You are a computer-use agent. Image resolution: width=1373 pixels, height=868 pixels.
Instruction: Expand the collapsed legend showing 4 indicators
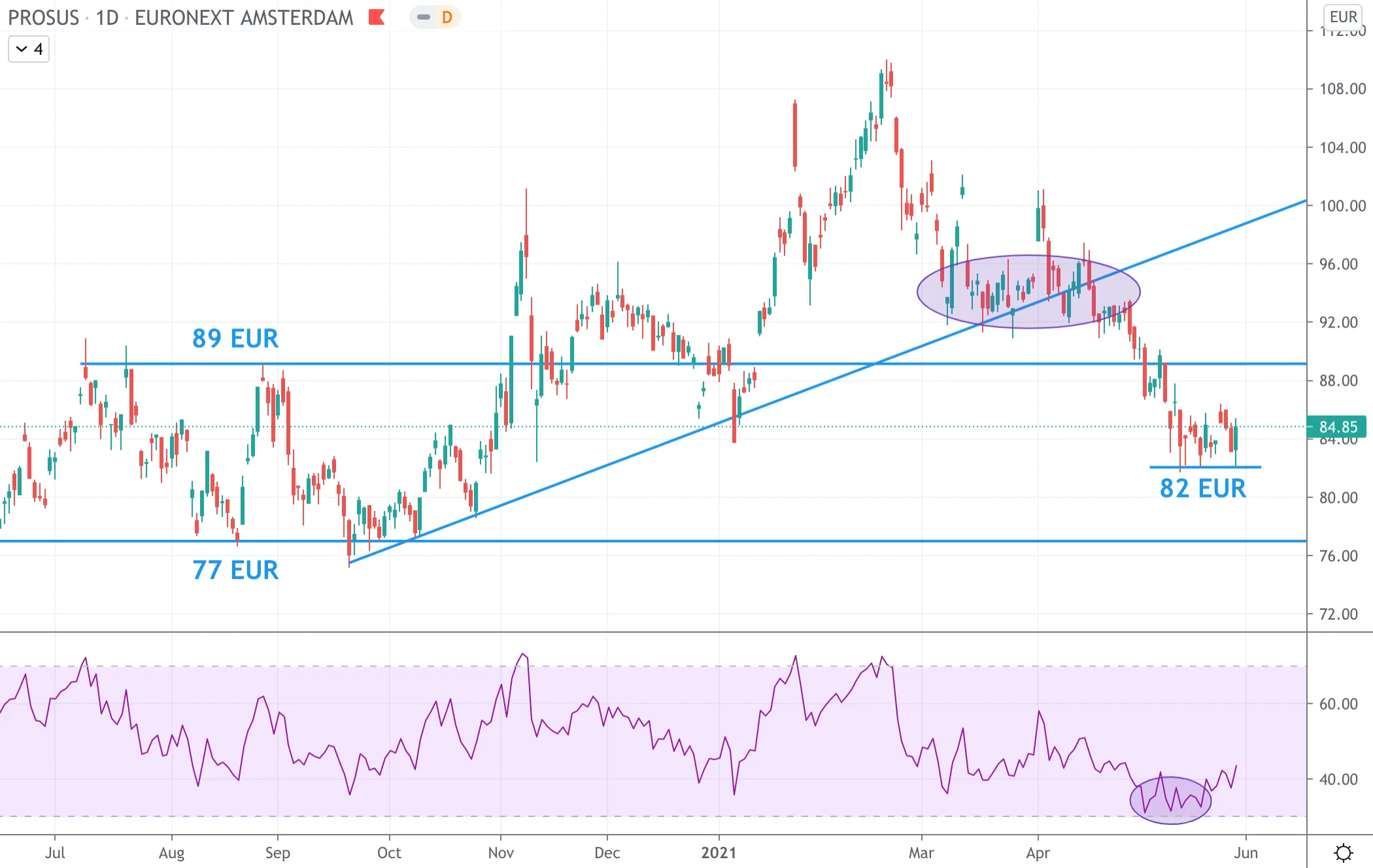[29, 49]
